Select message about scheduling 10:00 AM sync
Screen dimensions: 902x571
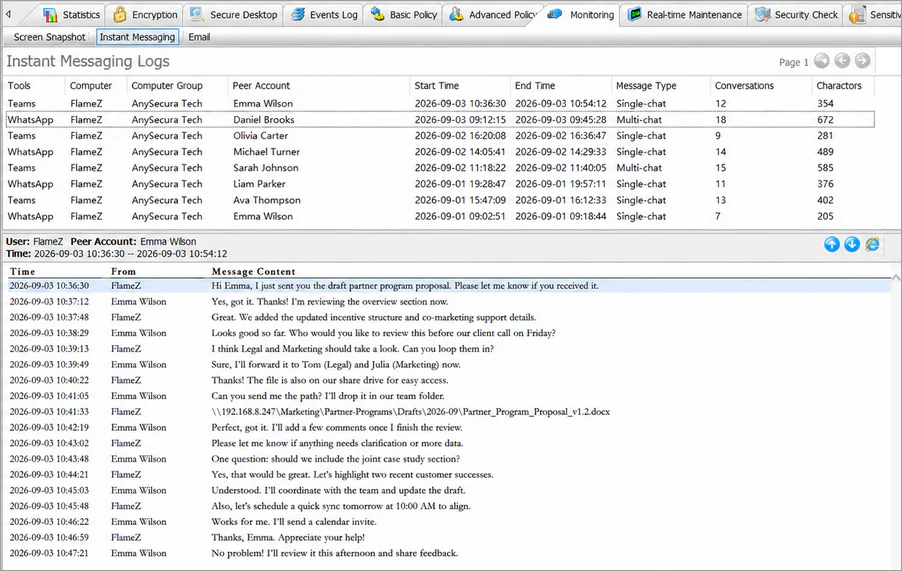pos(449,506)
